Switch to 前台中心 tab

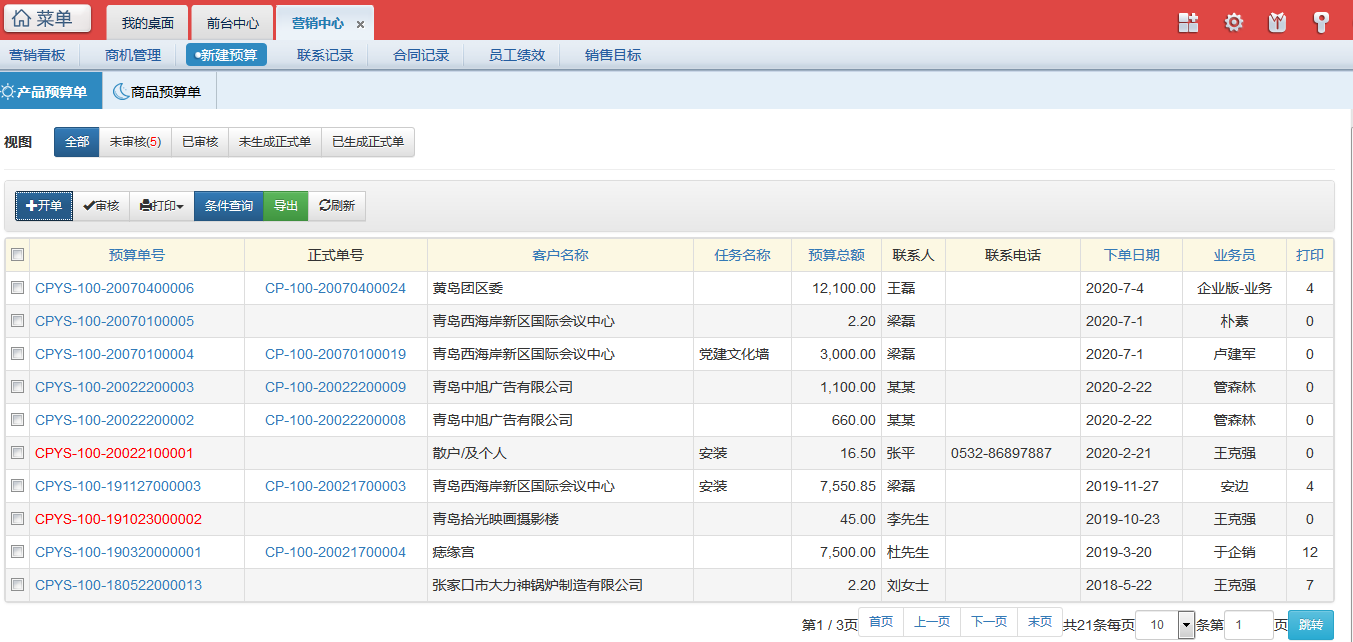232,23
